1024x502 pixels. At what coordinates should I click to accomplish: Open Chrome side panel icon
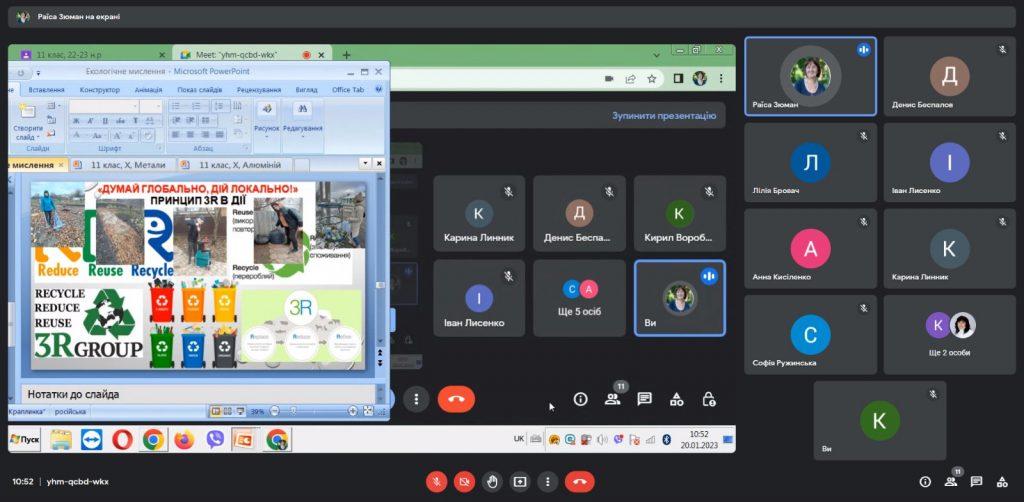point(679,78)
